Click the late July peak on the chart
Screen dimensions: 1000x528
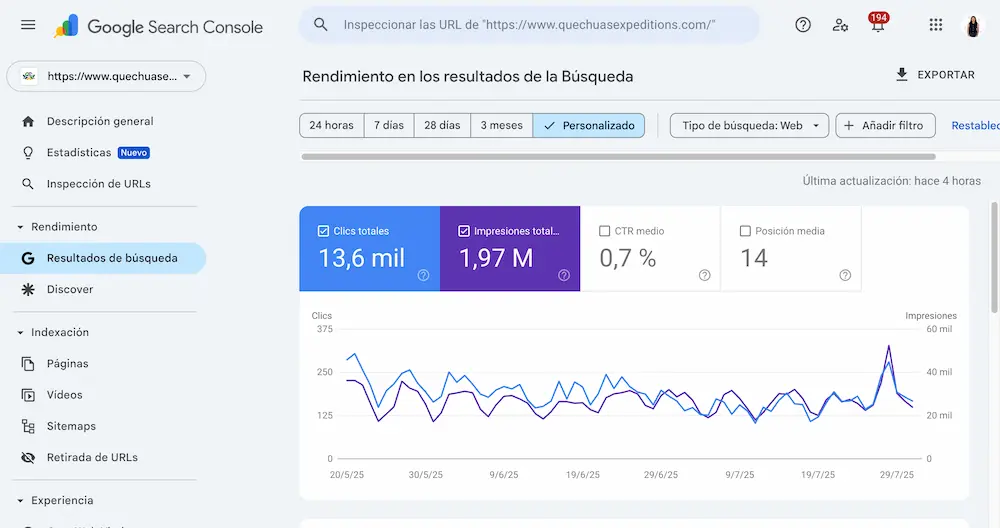tap(888, 346)
